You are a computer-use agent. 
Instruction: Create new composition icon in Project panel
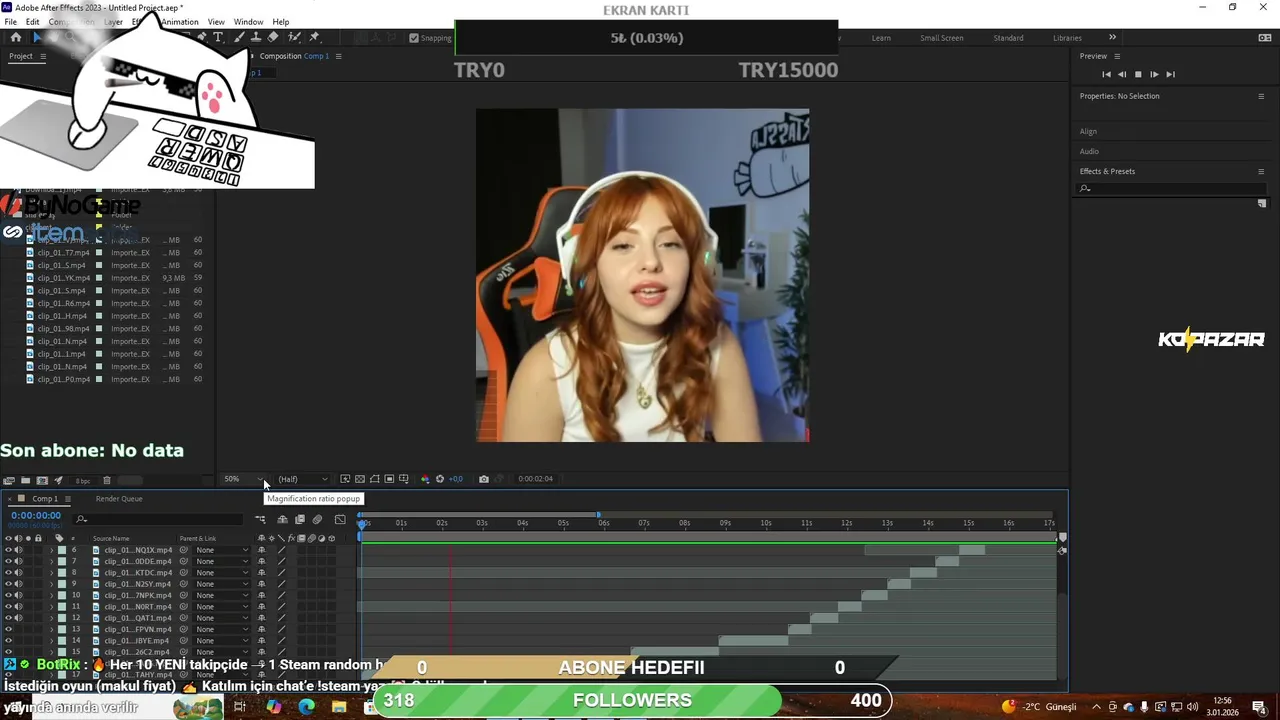point(42,480)
